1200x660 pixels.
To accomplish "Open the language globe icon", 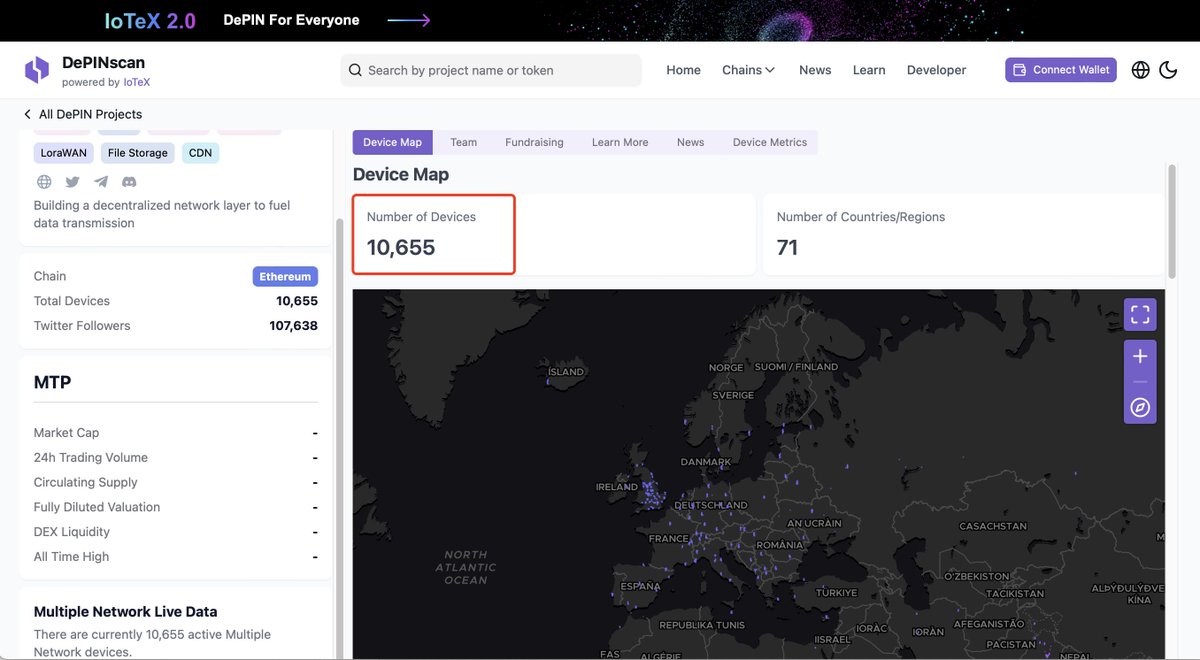I will 1140,70.
